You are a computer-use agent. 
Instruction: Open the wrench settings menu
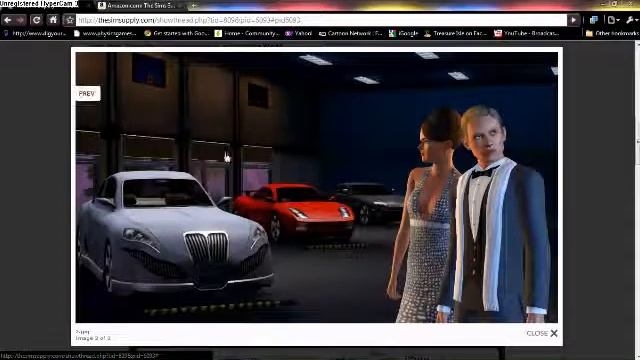tap(631, 20)
